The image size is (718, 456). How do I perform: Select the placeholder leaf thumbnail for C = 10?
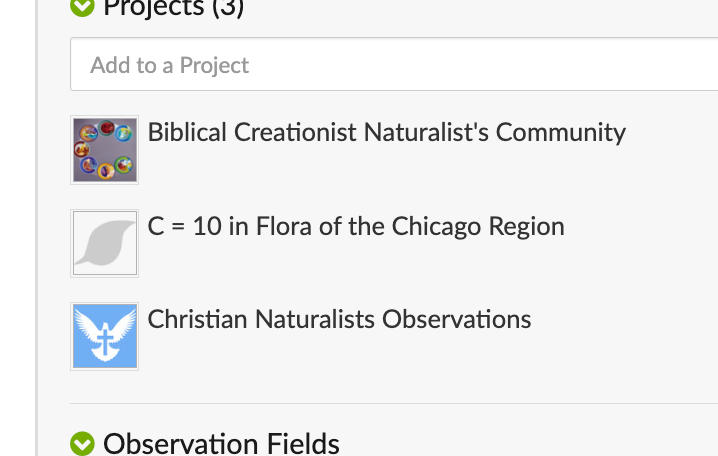105,243
